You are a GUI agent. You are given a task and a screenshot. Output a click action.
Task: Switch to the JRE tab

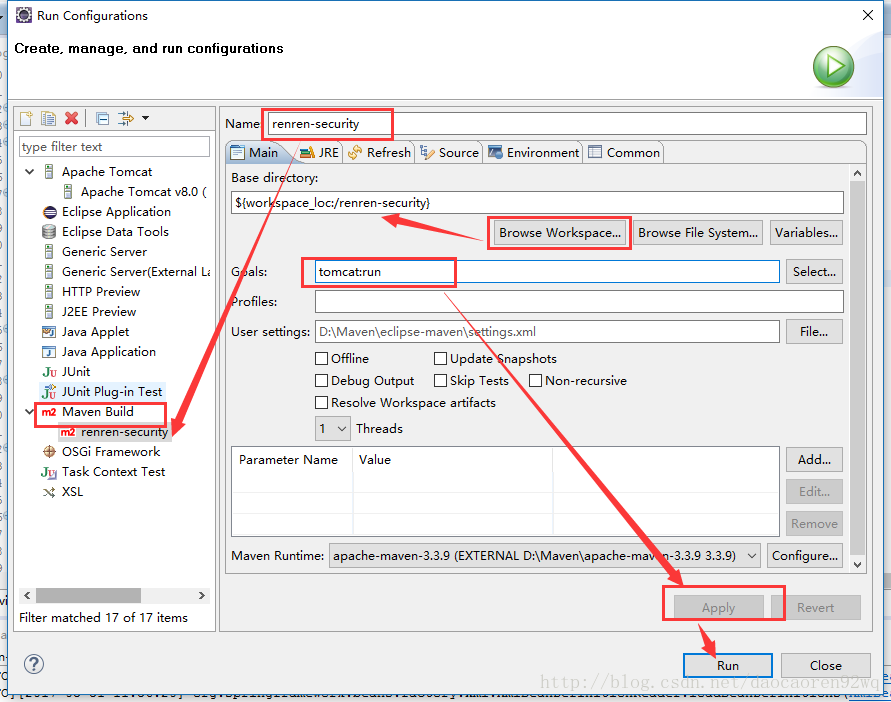coord(319,153)
